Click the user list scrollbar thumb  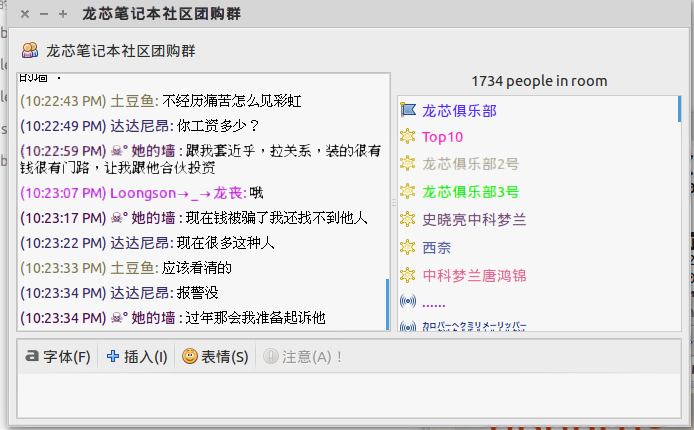[679, 109]
